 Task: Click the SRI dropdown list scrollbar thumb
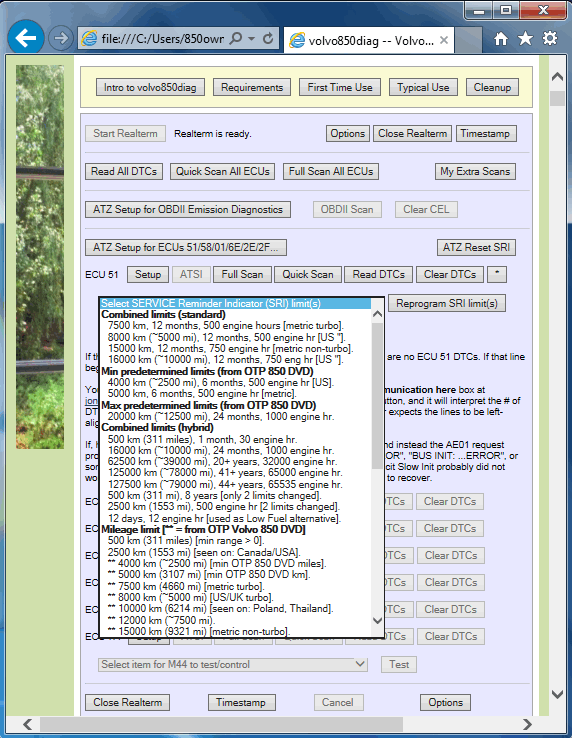pos(377,396)
